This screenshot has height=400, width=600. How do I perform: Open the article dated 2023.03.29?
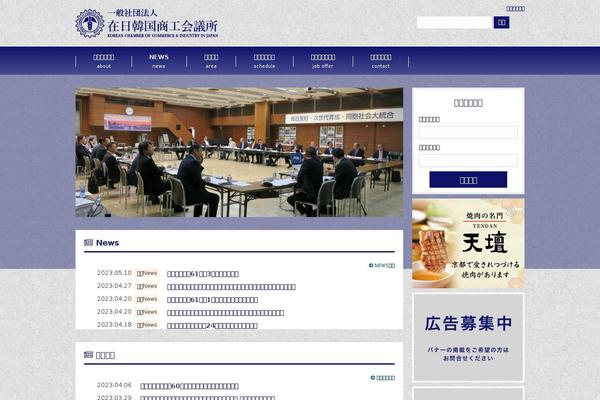207,398
